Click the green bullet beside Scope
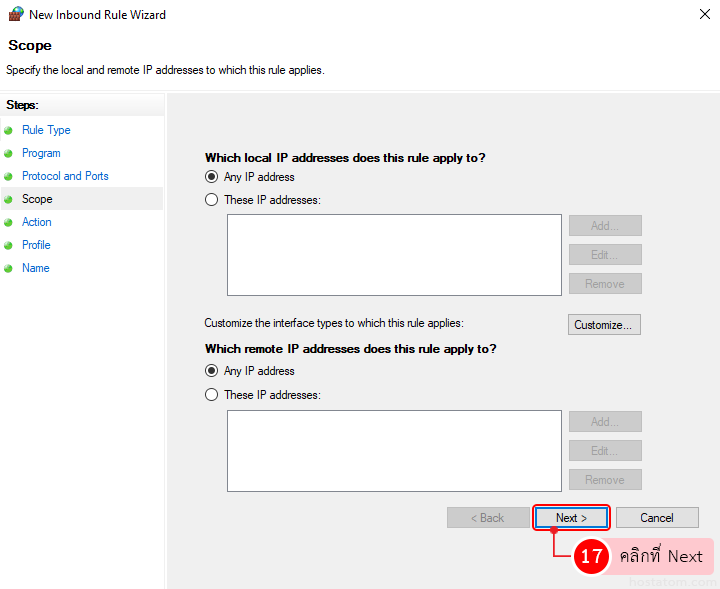This screenshot has height=589, width=720. [x=9, y=199]
